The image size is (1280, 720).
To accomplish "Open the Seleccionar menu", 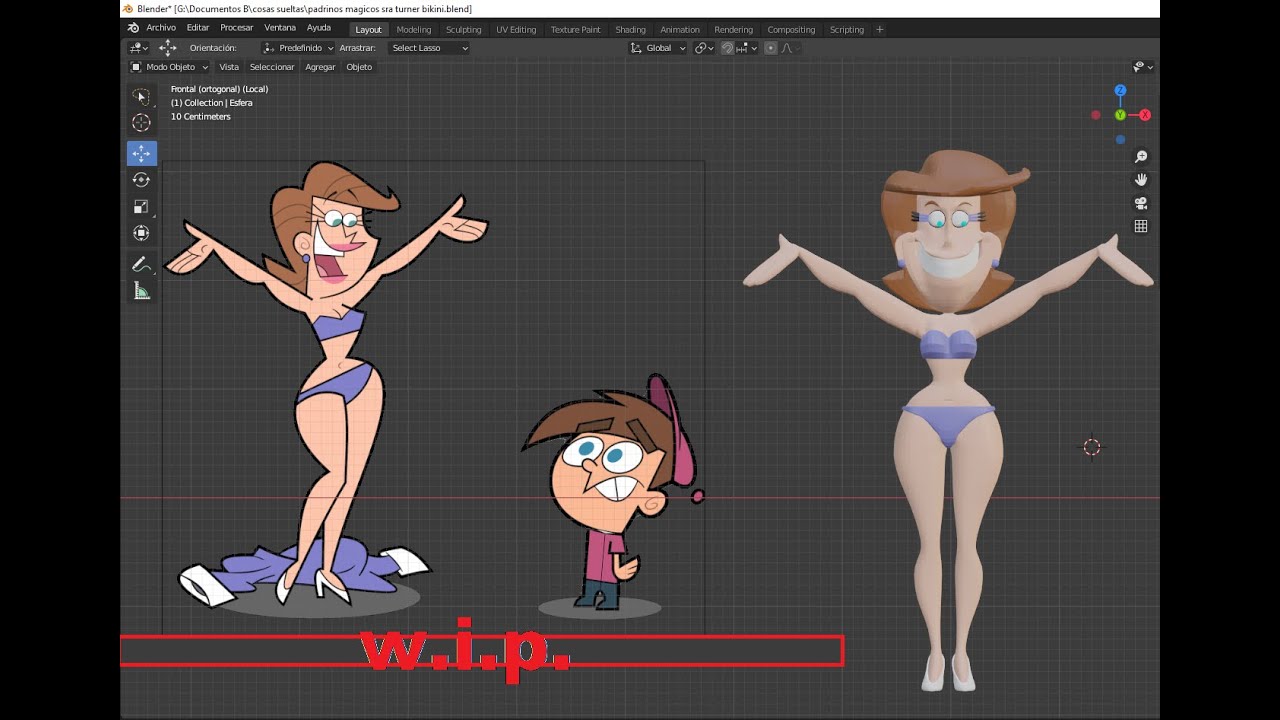I will pos(272,67).
